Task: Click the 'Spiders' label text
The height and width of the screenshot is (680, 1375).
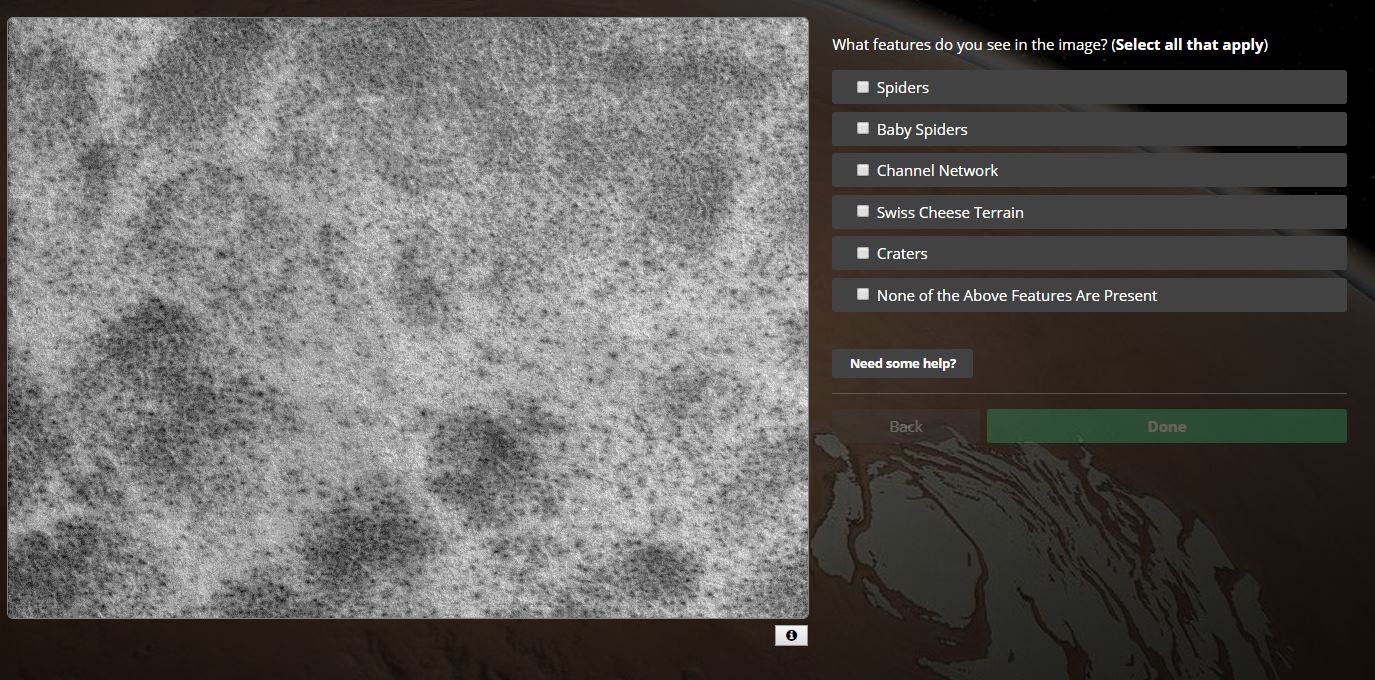Action: tap(903, 88)
